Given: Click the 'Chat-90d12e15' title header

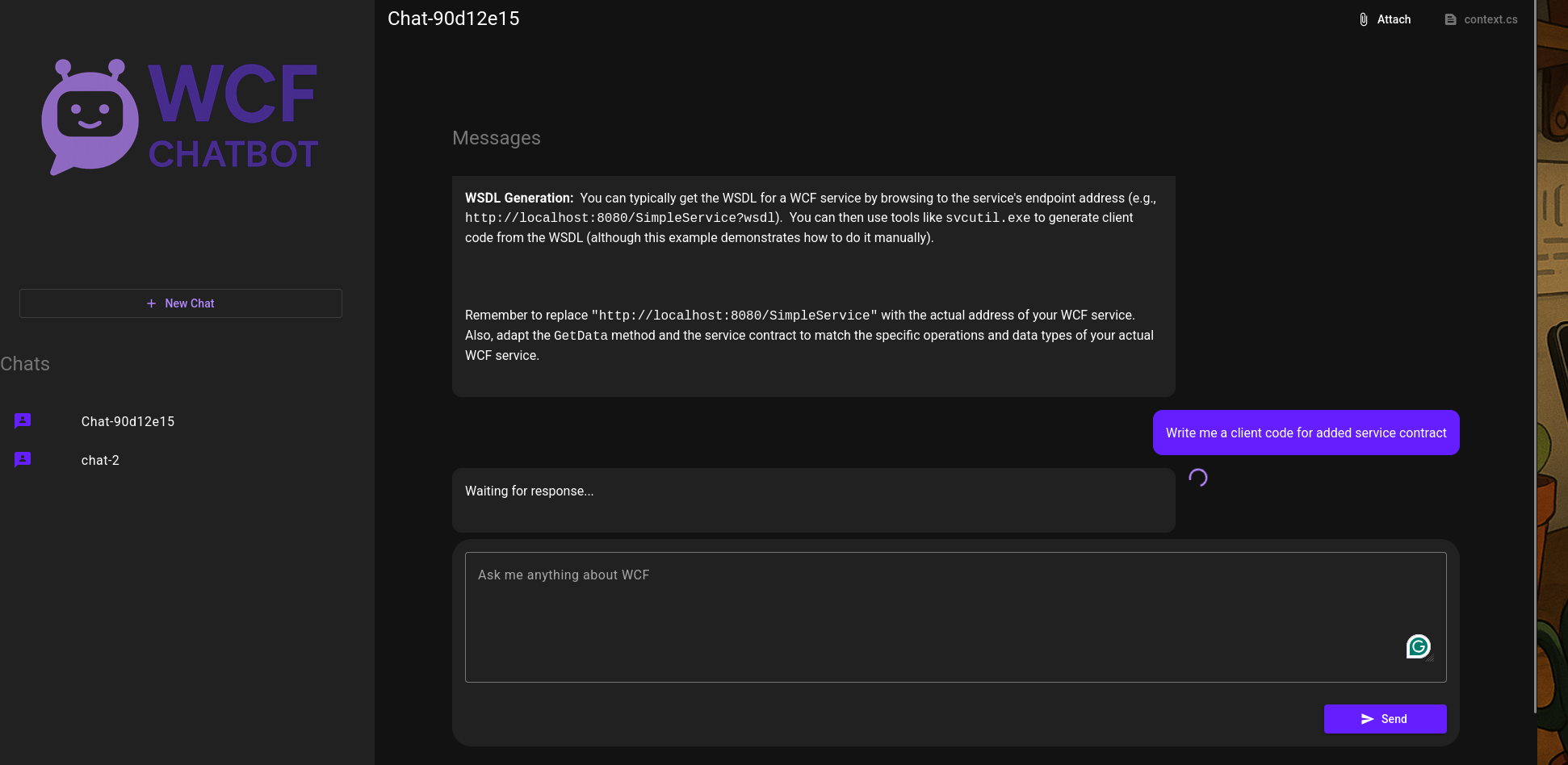Looking at the screenshot, I should [454, 19].
